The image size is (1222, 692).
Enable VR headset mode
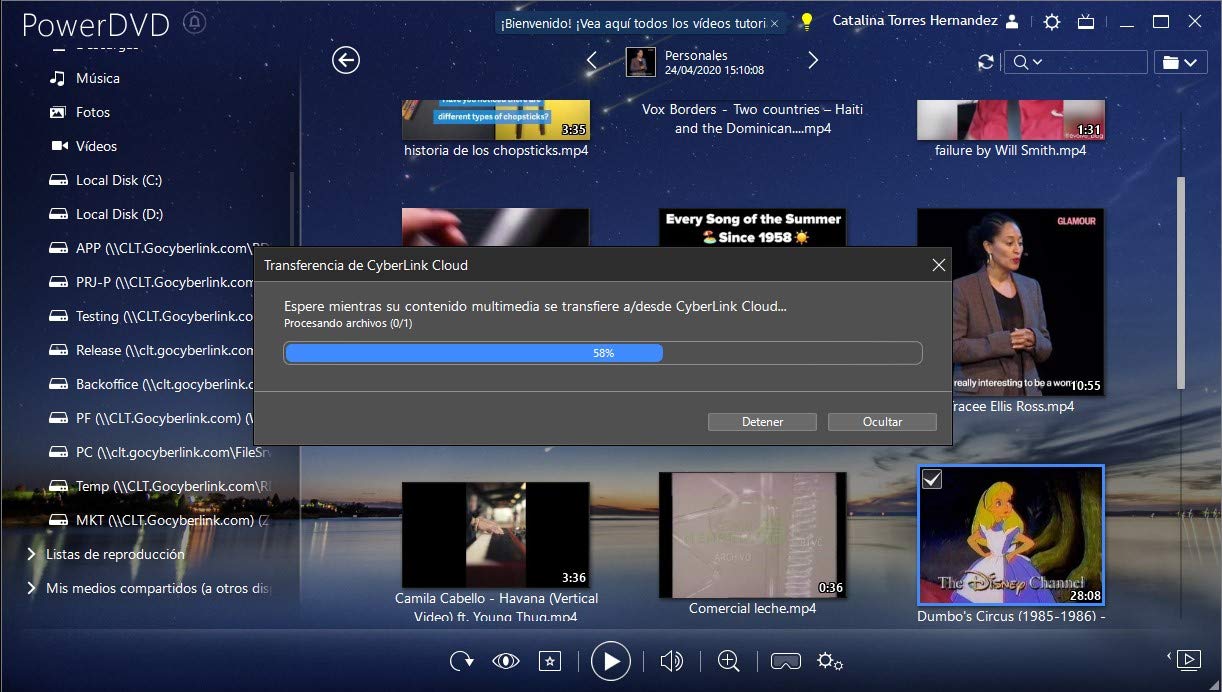pyautogui.click(x=786, y=660)
